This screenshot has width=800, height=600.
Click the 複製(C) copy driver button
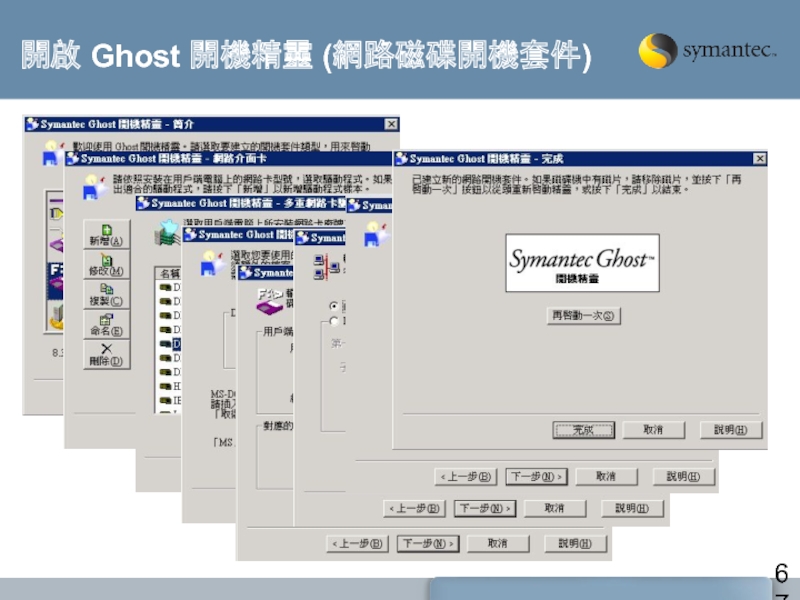[x=106, y=294]
